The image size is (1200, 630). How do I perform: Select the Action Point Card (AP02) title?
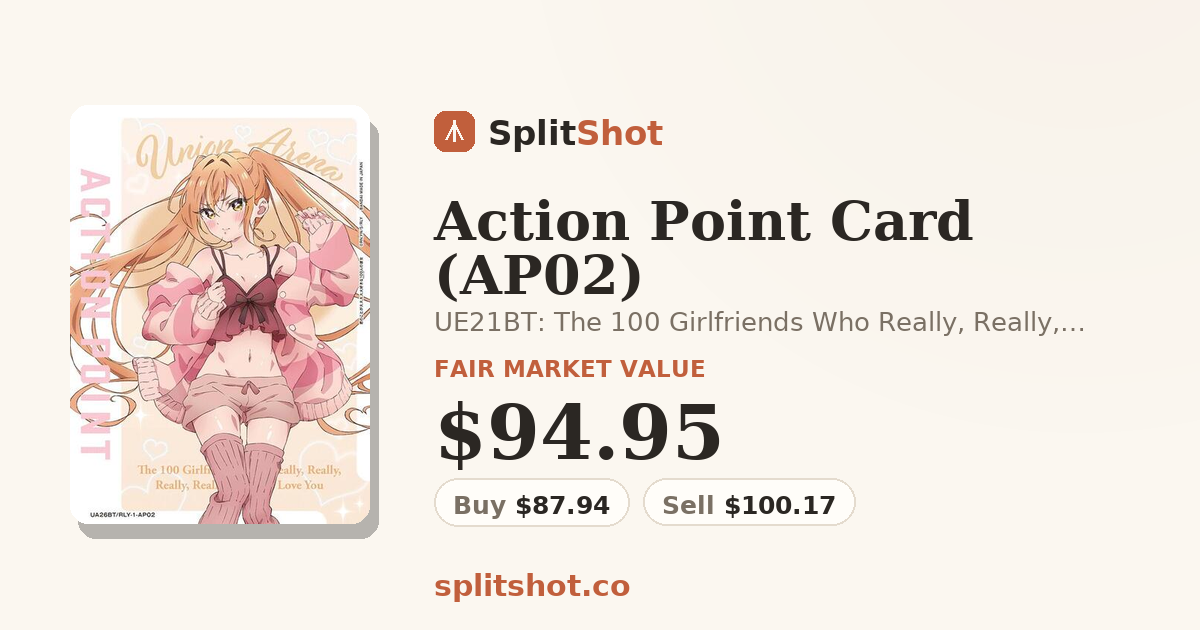click(703, 249)
